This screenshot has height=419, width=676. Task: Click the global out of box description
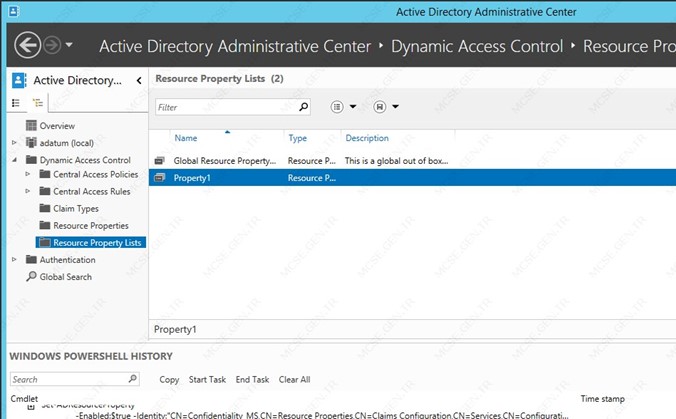click(397, 161)
